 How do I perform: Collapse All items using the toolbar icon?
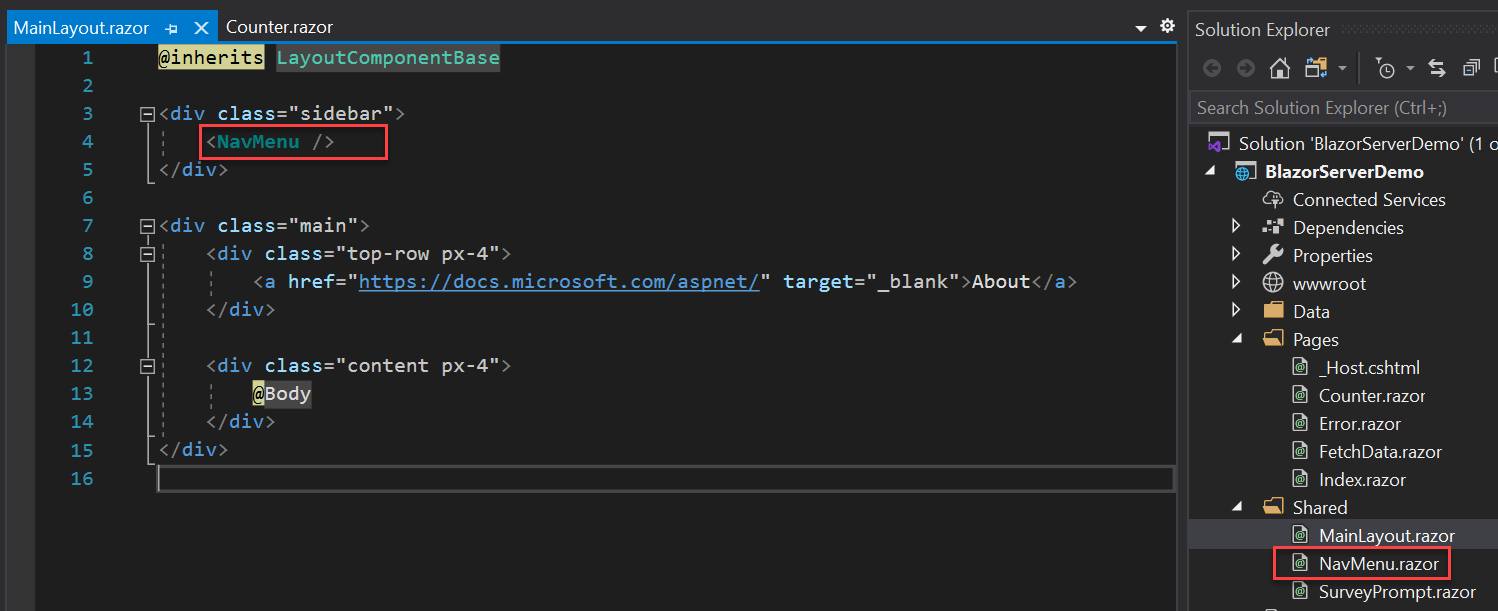(1471, 67)
